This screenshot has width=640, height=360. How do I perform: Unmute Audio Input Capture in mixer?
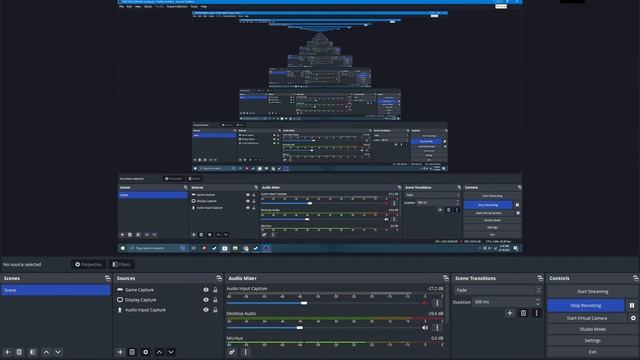tap(425, 303)
